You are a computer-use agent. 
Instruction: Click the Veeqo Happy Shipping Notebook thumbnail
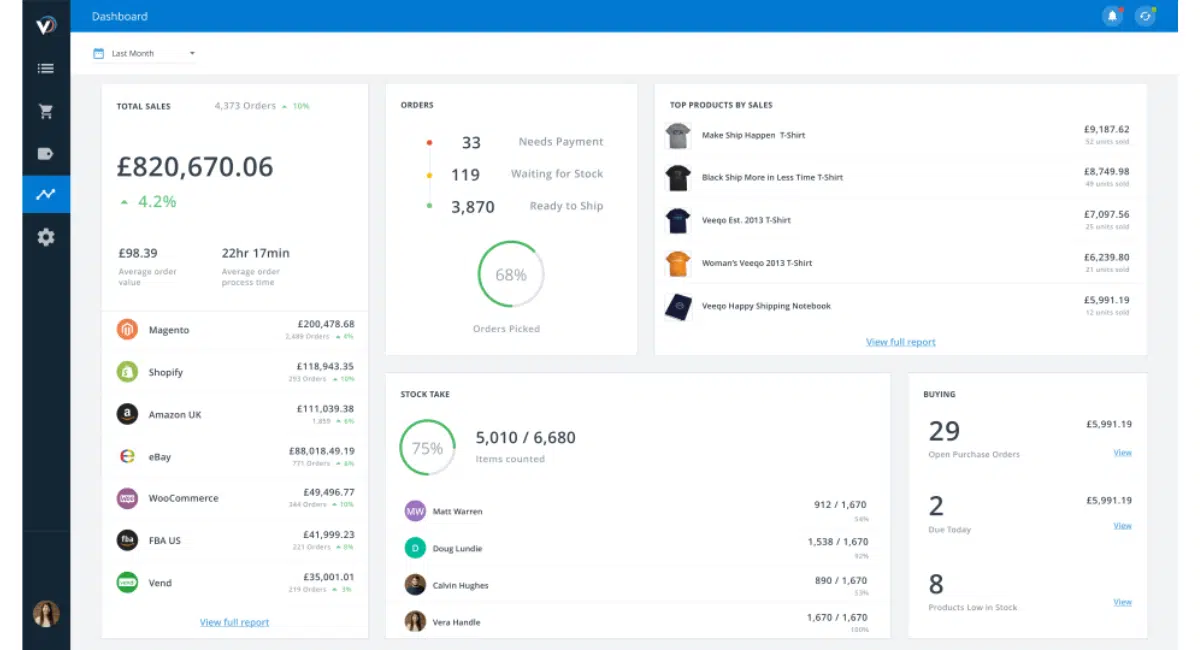[678, 307]
